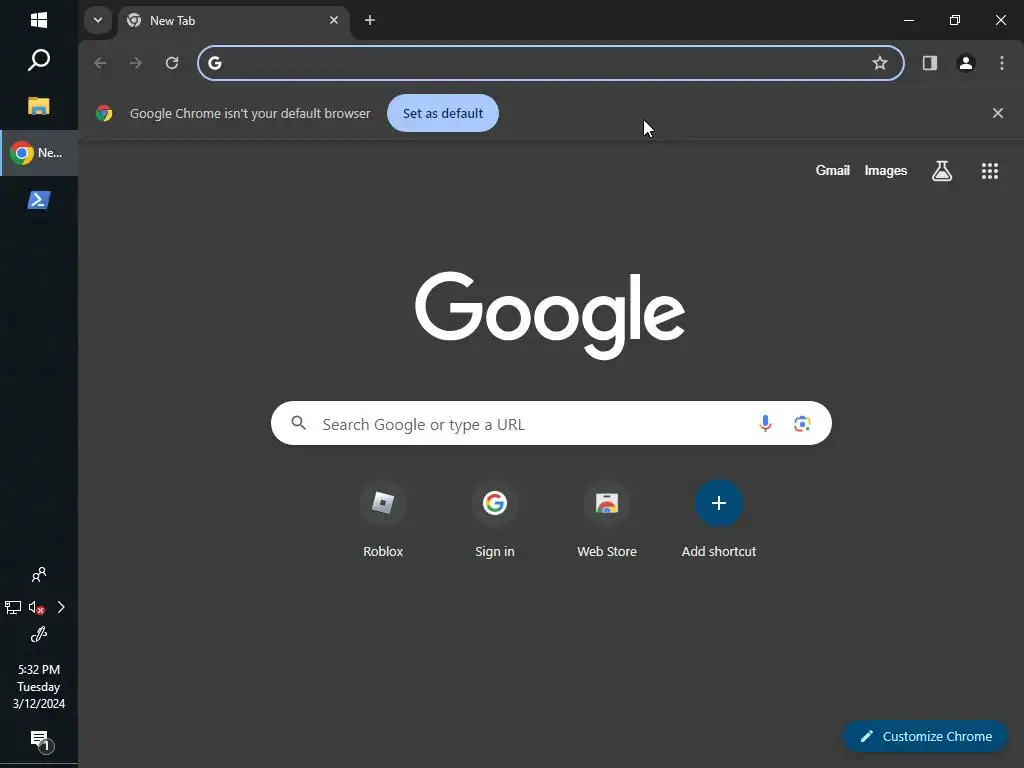Image resolution: width=1024 pixels, height=768 pixels.
Task: Click Set as default button
Action: pyautogui.click(x=443, y=113)
